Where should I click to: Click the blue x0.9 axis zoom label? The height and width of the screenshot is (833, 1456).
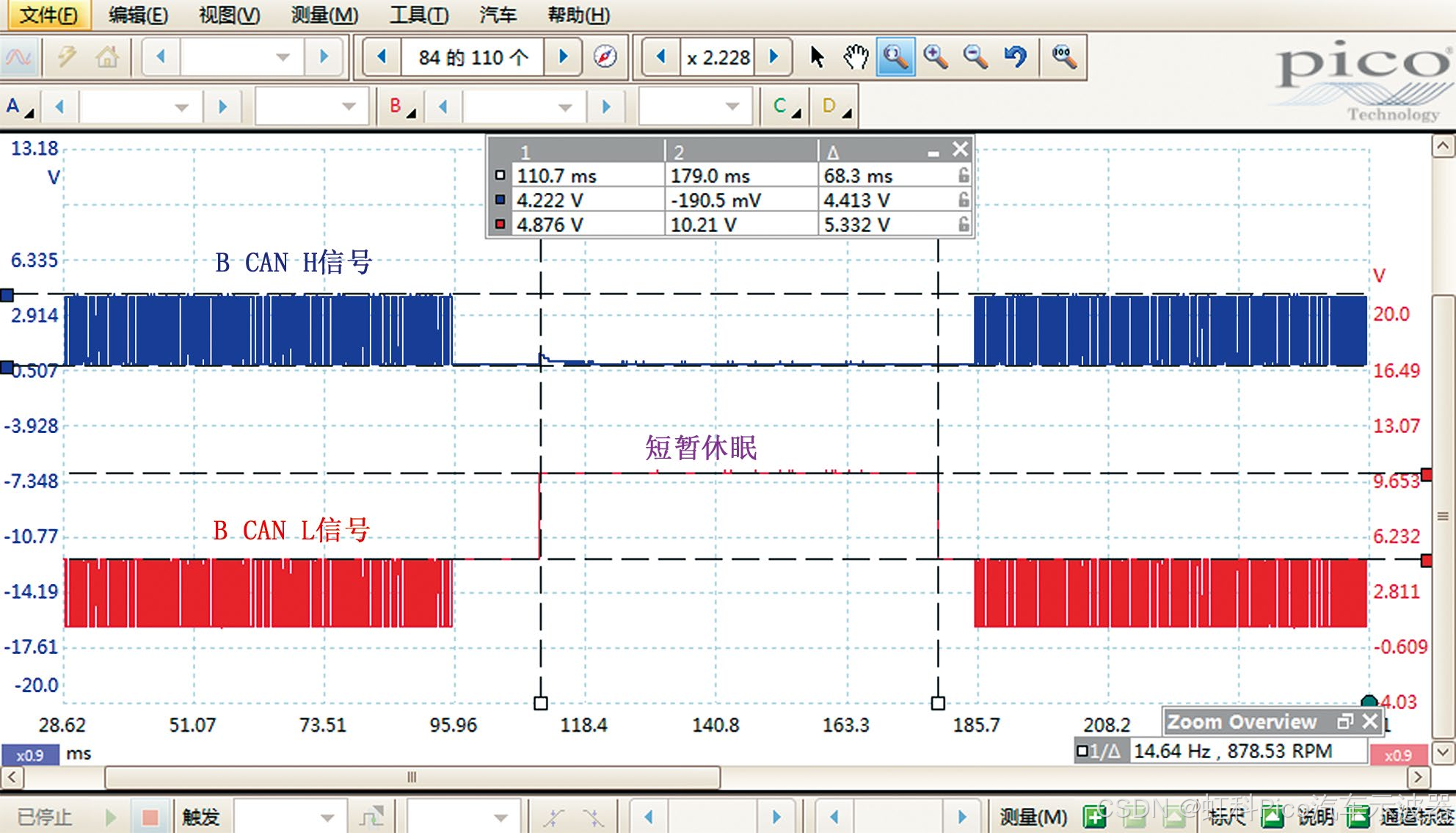[30, 755]
